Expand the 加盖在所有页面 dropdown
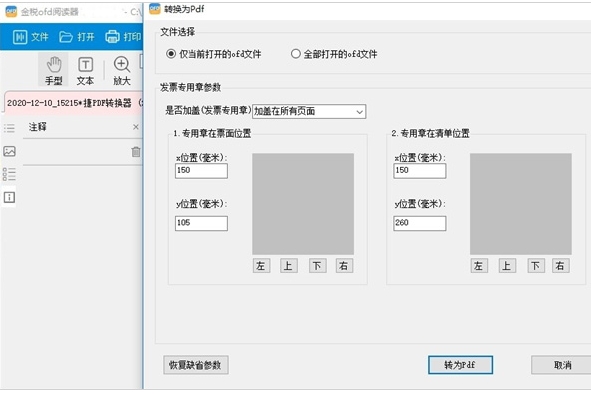The image size is (591, 394). (x=309, y=111)
